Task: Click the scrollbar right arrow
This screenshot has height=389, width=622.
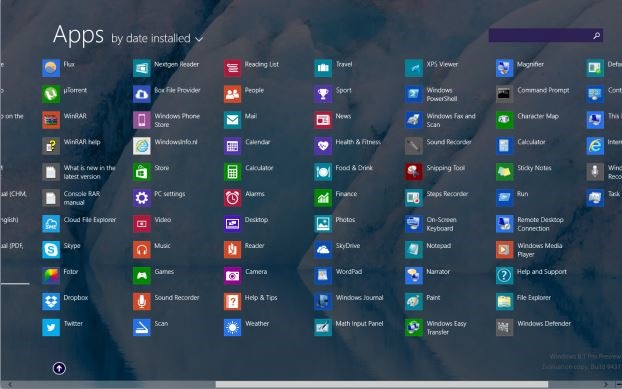Action: [606, 385]
